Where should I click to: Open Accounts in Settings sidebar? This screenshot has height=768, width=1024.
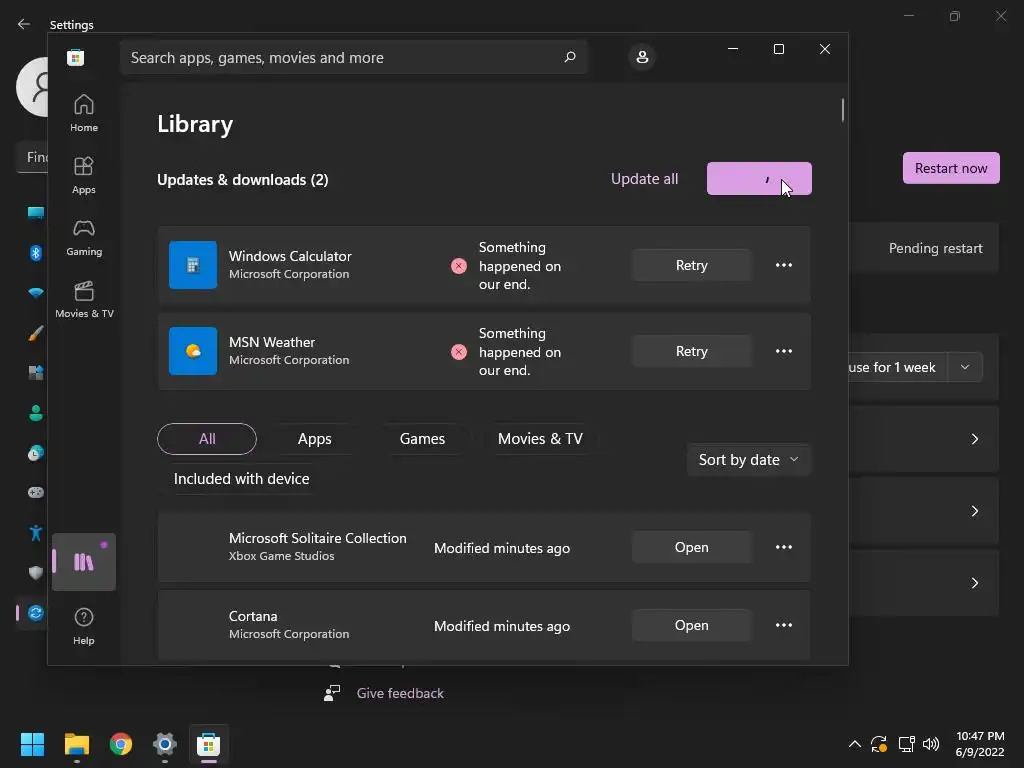coord(36,413)
